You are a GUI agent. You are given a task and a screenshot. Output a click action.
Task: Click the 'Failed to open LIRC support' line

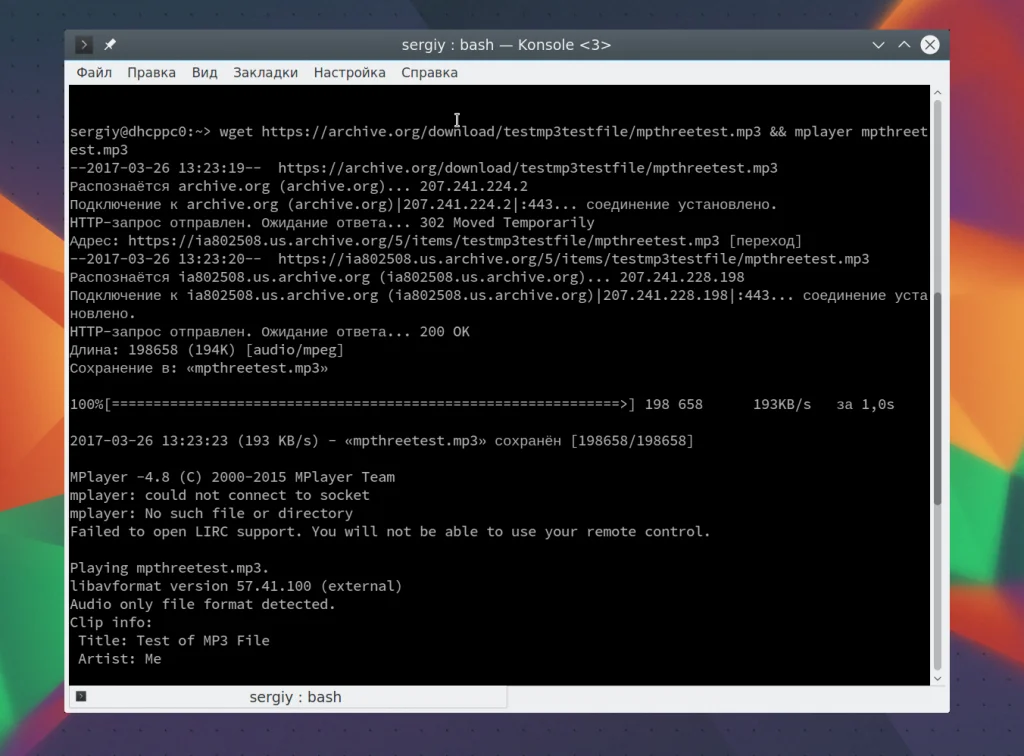(x=390, y=532)
